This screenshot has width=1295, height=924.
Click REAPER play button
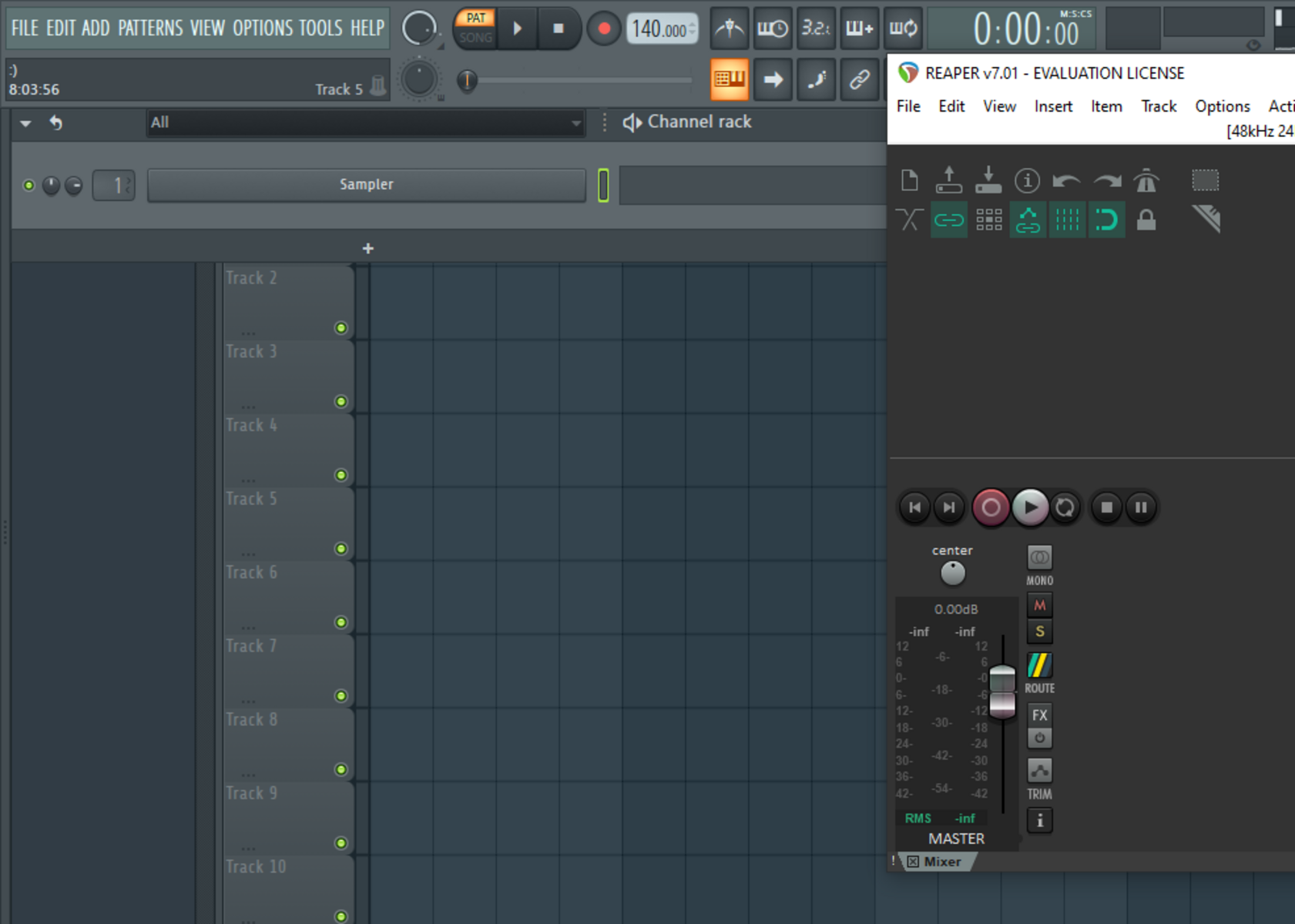[x=1030, y=507]
